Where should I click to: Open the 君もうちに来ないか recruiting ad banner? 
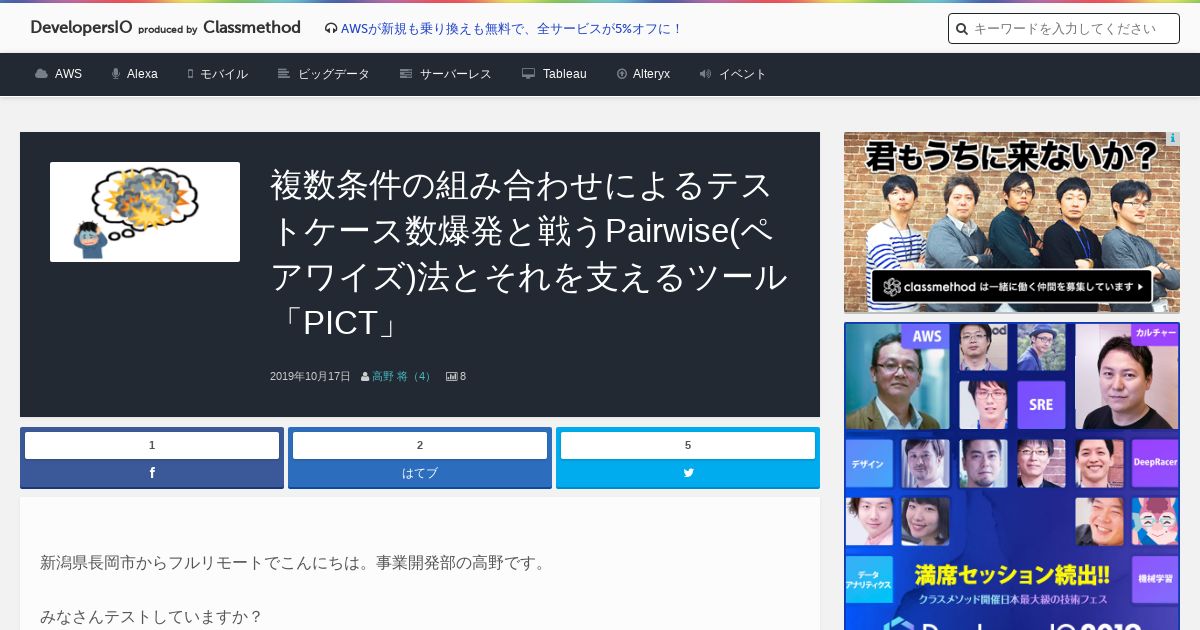1012,222
